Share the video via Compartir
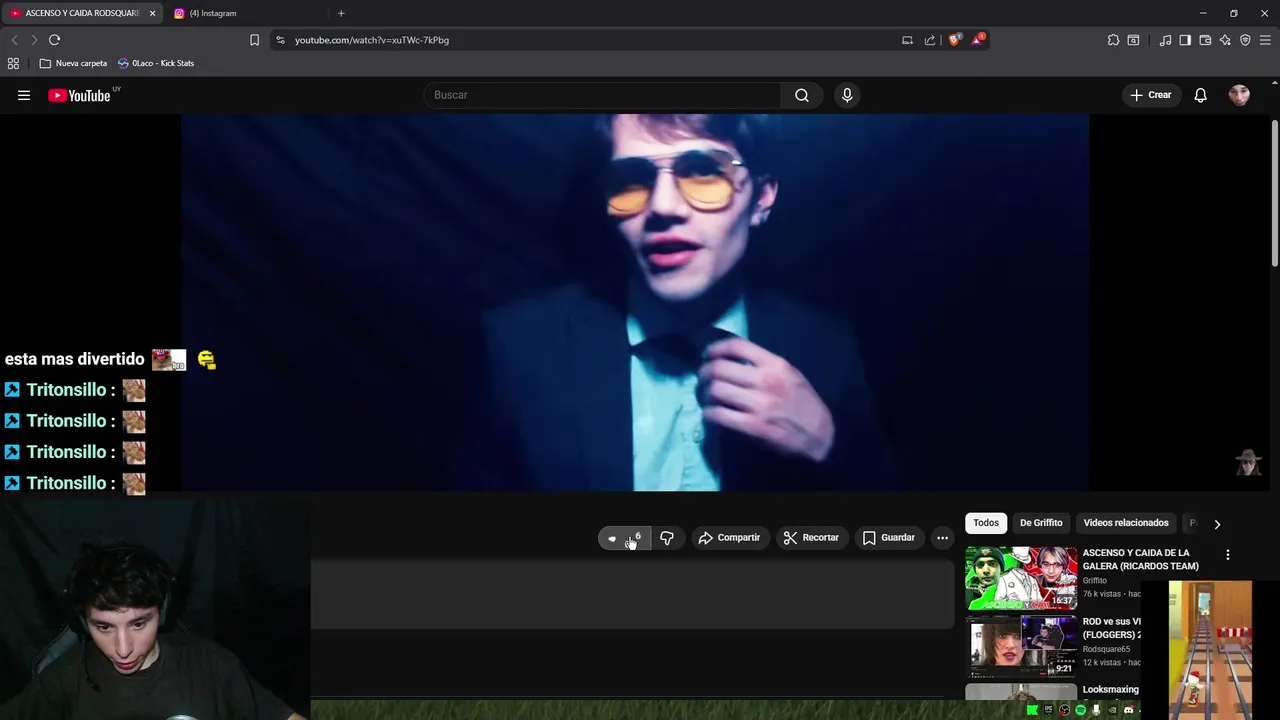The image size is (1280, 720). (x=730, y=538)
